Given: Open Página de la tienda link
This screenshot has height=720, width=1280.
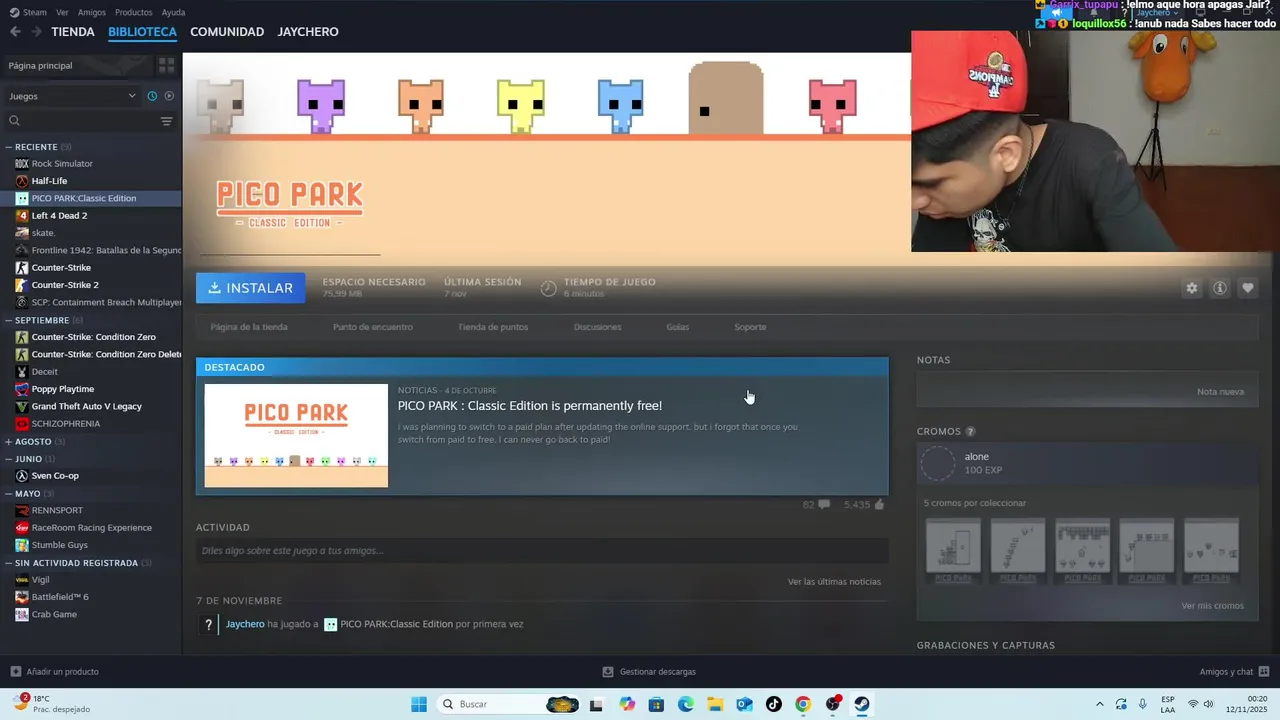Looking at the screenshot, I should [249, 327].
